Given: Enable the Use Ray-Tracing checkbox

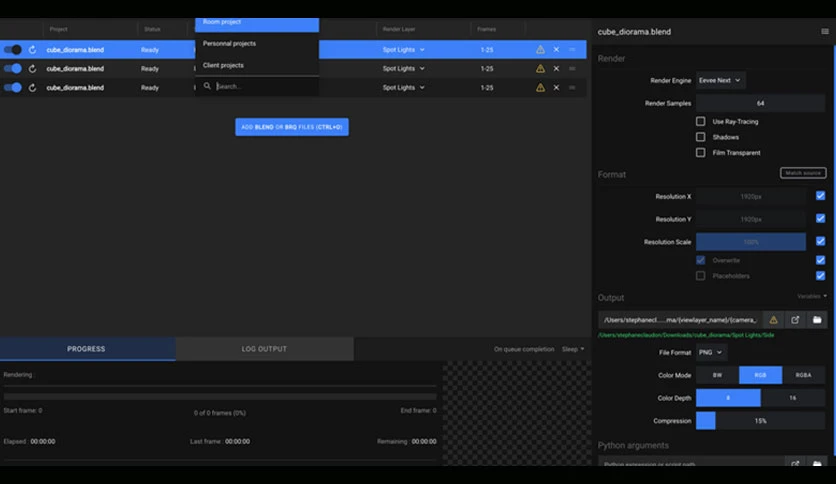Looking at the screenshot, I should pos(701,122).
